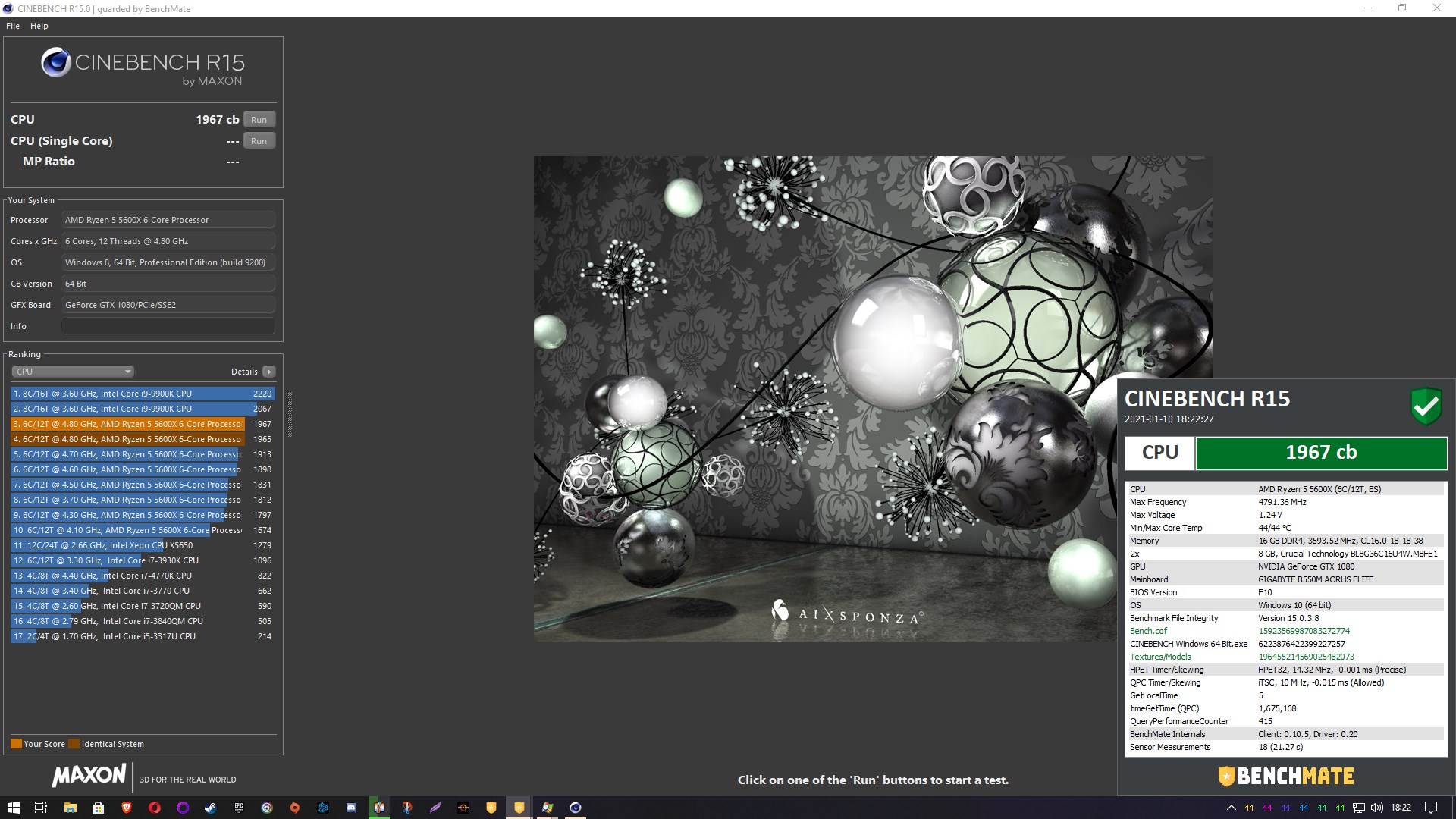This screenshot has height=819, width=1456.
Task: Click the Info input field
Action: pyautogui.click(x=168, y=326)
